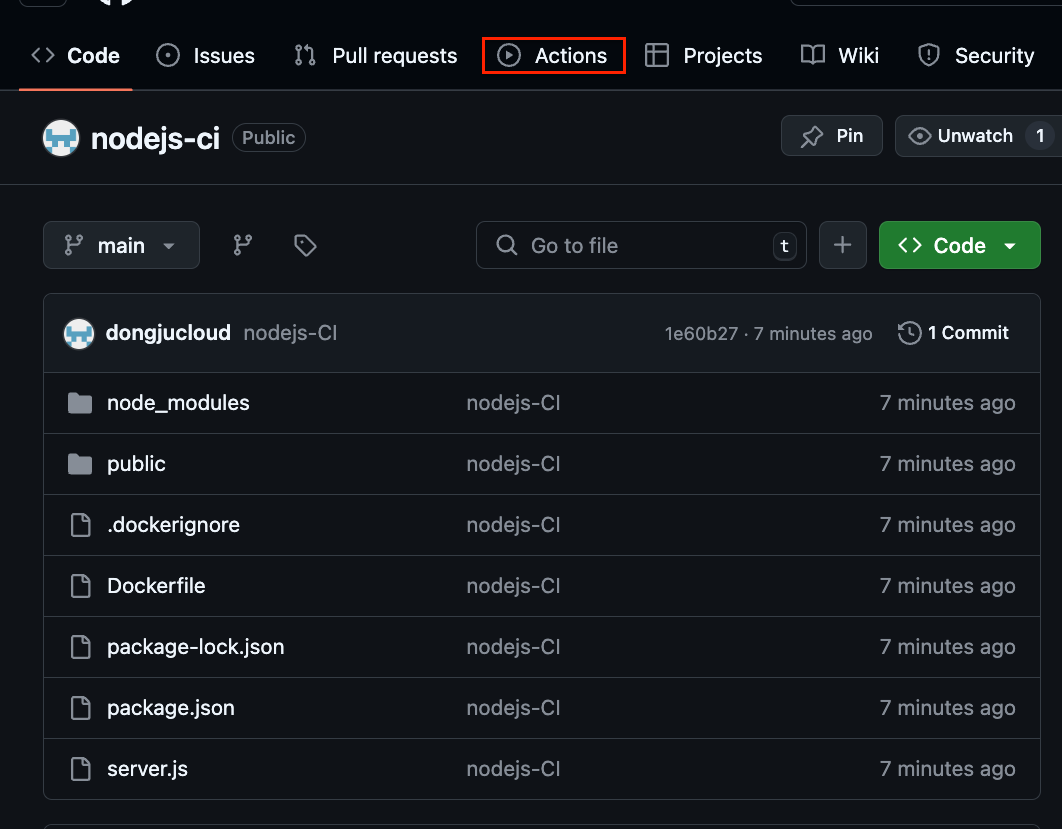Open nodejs-CI commit message in public row
Screen dimensions: 1062x829
(x=513, y=464)
